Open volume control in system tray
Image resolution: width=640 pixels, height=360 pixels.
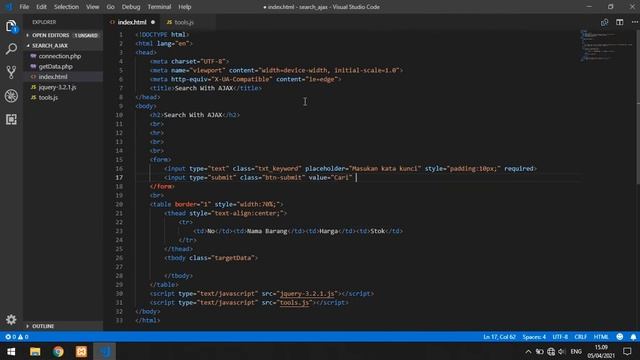click(562, 351)
